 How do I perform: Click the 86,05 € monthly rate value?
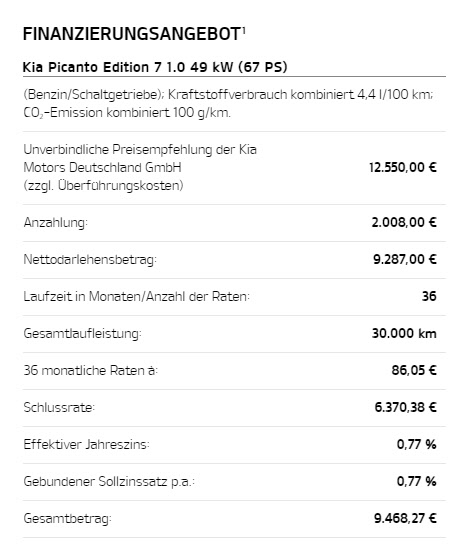point(414,370)
